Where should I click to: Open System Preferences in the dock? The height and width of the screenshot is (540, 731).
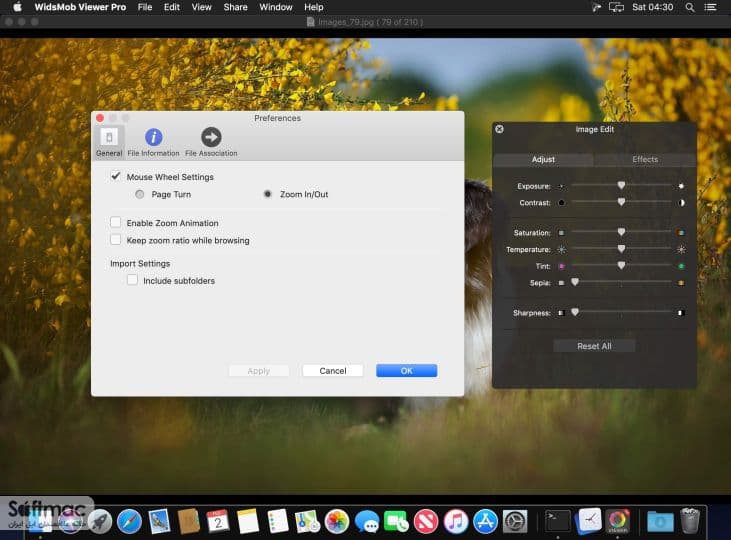pos(515,521)
